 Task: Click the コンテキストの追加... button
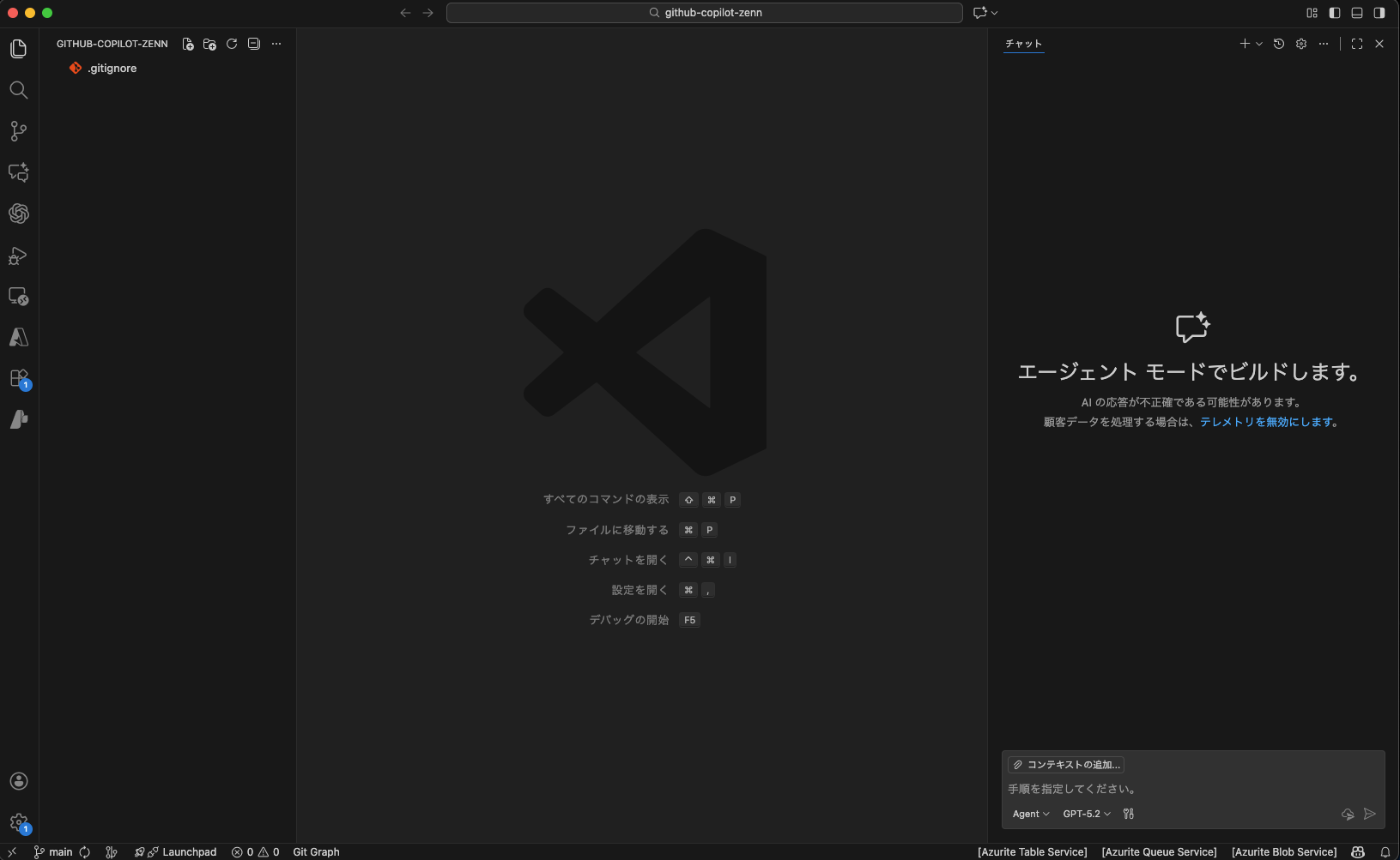coord(1066,765)
